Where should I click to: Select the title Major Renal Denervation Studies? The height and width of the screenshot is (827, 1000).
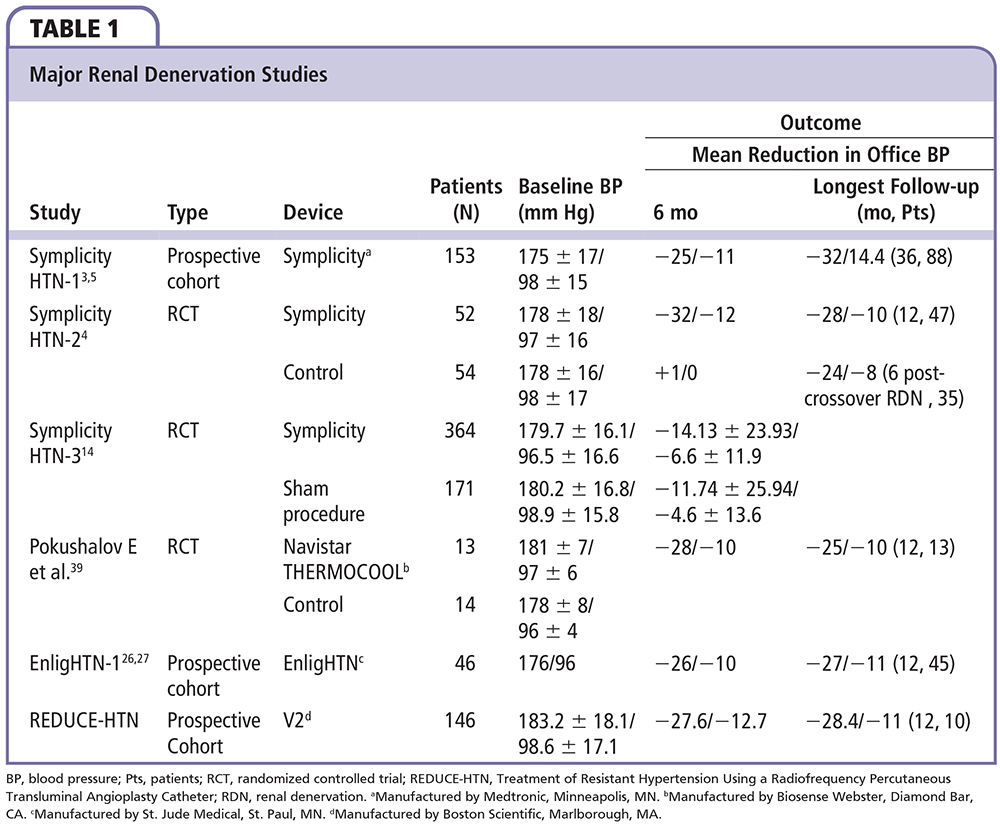tap(179, 74)
